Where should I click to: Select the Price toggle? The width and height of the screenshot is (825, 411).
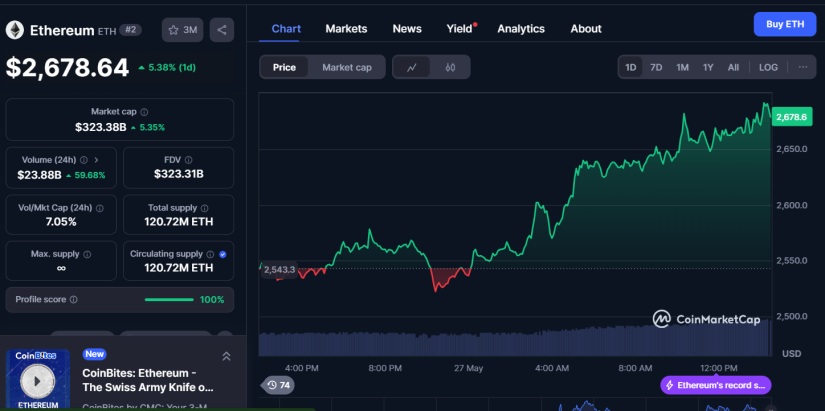tap(284, 67)
